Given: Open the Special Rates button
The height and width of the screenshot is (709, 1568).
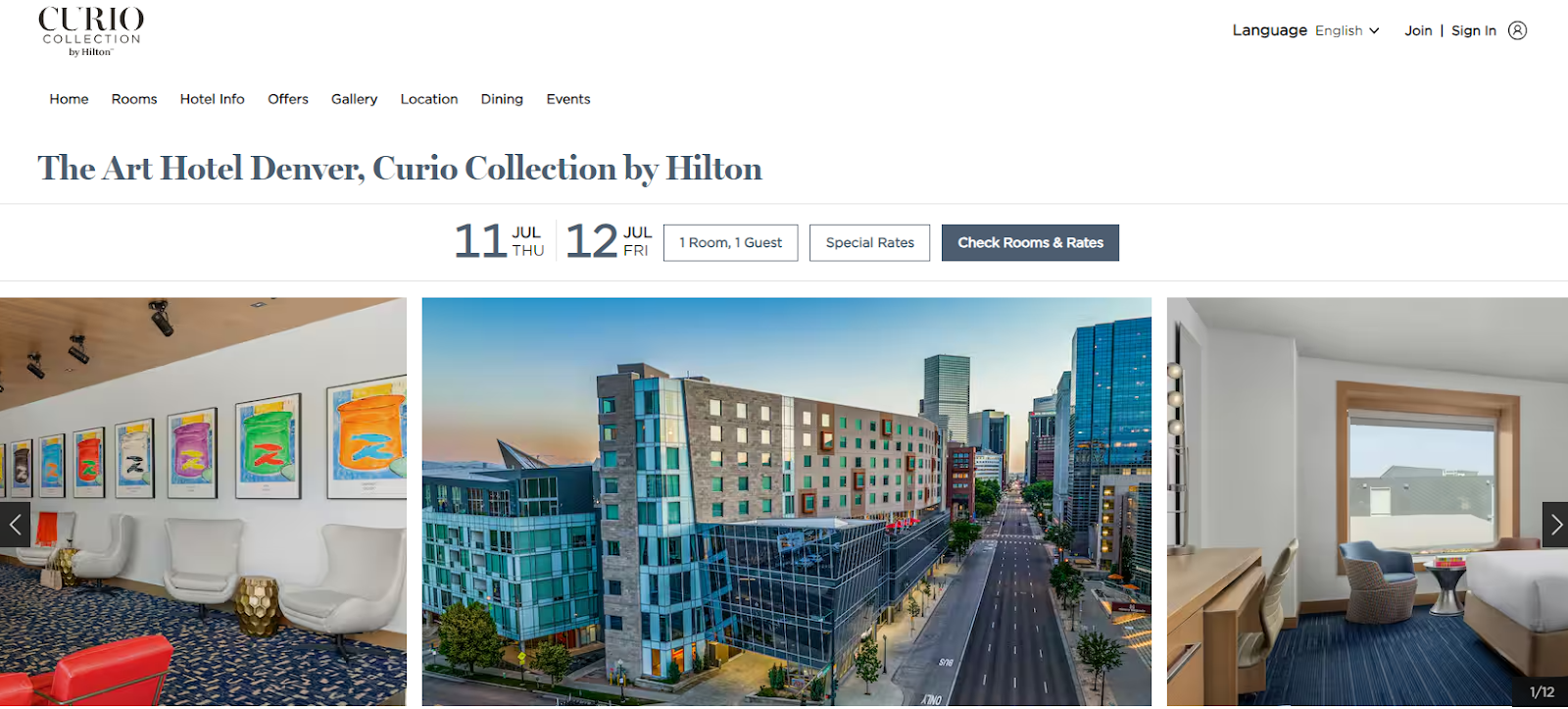Looking at the screenshot, I should click(870, 243).
